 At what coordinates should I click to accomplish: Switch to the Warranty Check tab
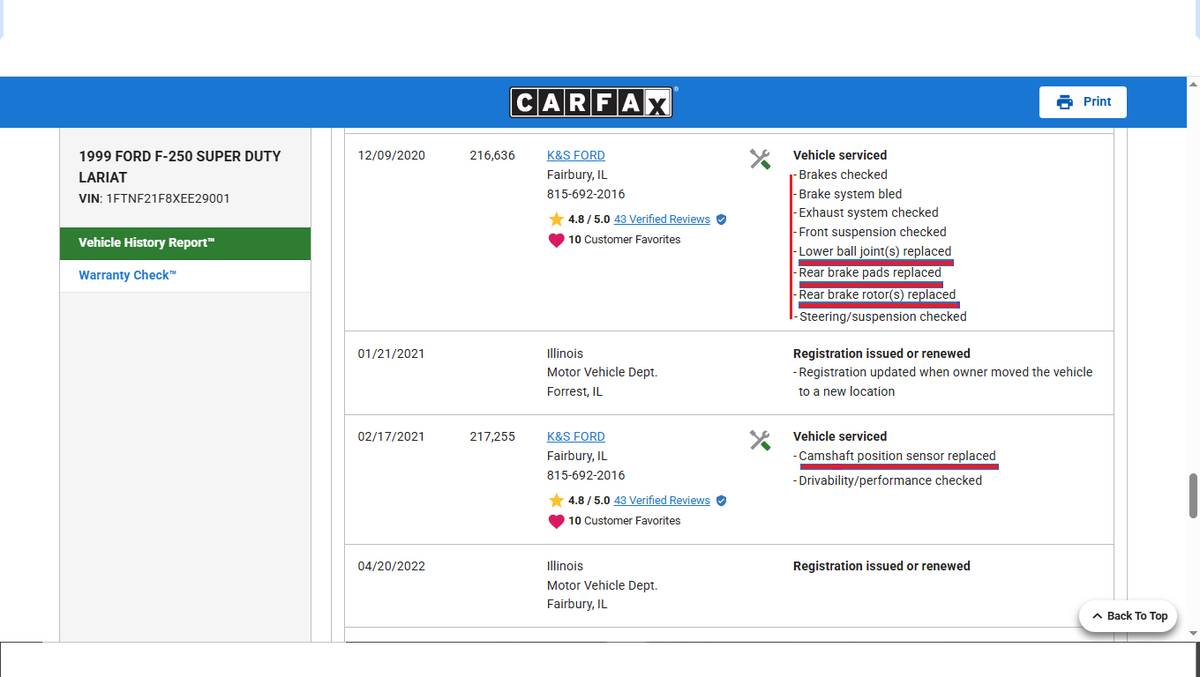127,275
